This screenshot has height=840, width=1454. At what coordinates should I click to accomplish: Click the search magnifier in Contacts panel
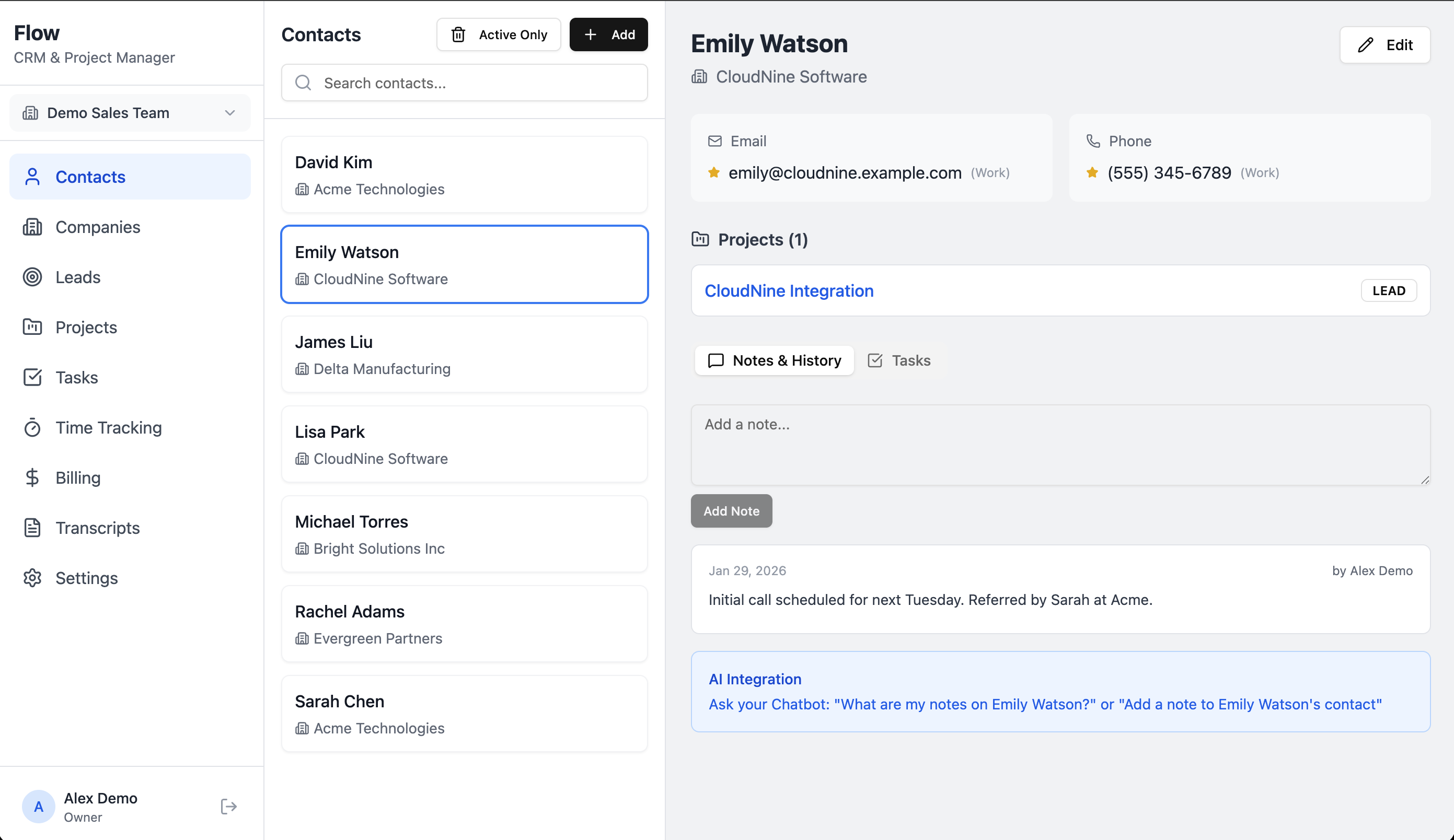click(x=303, y=83)
